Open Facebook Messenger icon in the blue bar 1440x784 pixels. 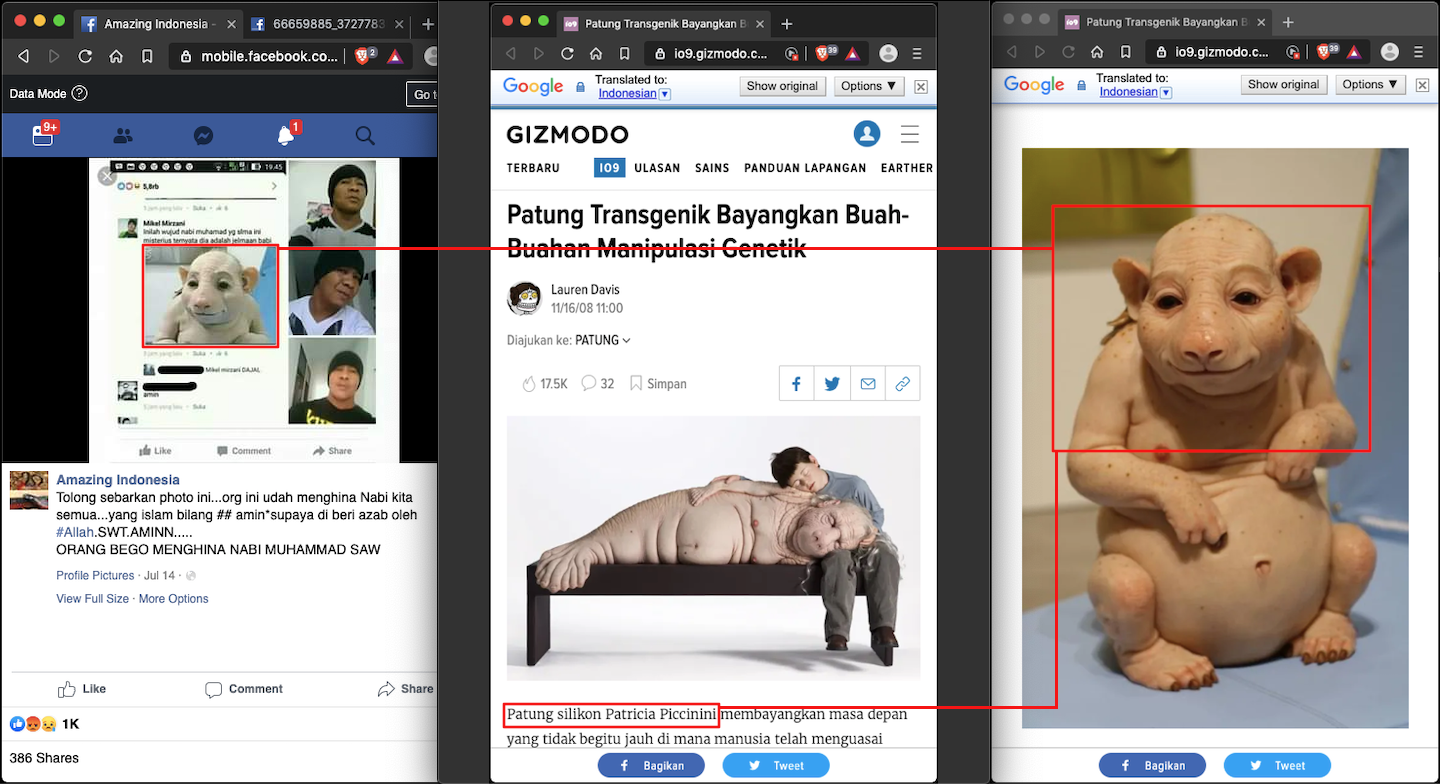[x=203, y=135]
